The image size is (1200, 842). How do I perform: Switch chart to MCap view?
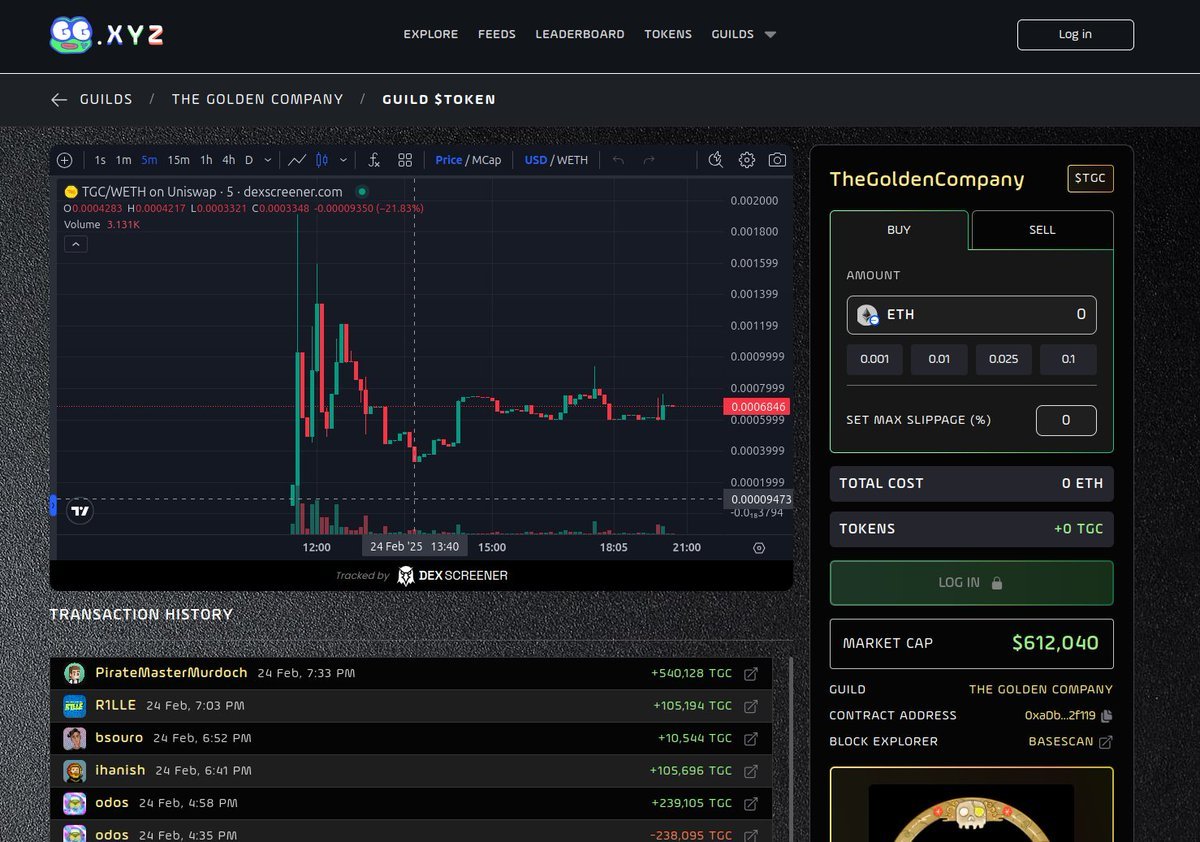click(486, 160)
